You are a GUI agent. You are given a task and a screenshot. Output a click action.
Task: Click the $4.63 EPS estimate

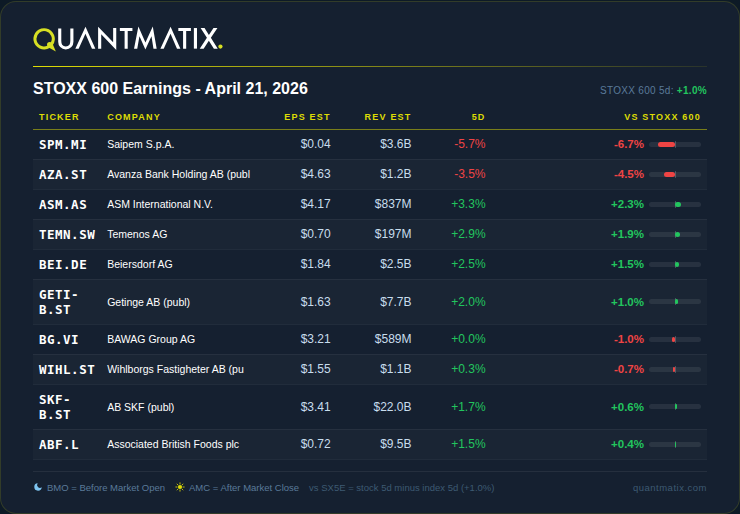(316, 174)
